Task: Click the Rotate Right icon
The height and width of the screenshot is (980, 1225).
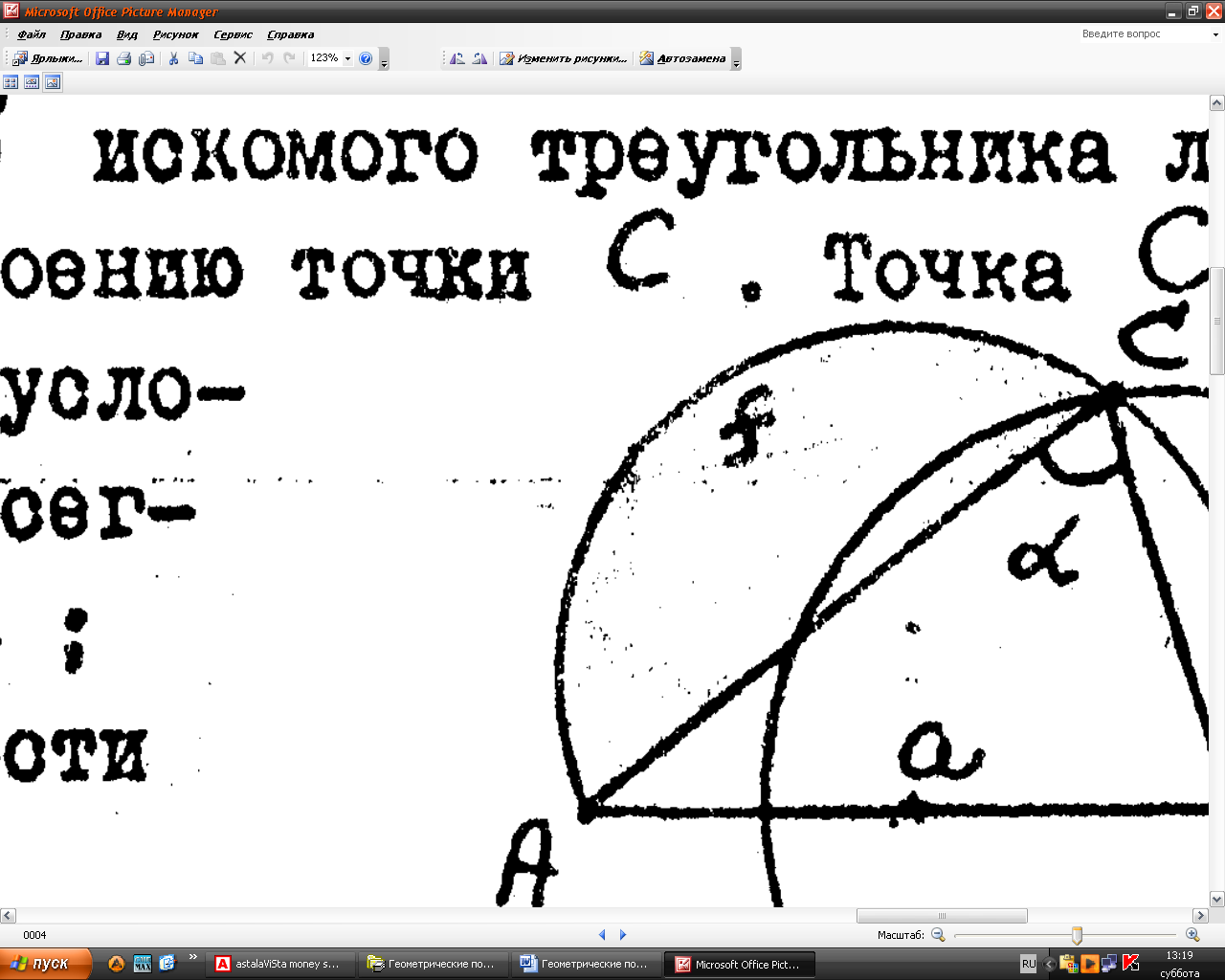Action: pos(479,58)
